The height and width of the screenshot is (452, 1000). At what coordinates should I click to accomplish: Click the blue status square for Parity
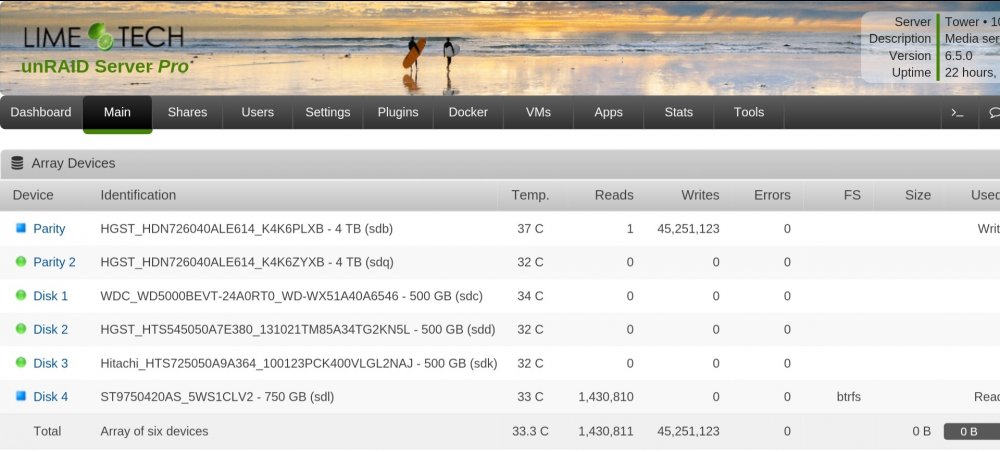(x=20, y=228)
